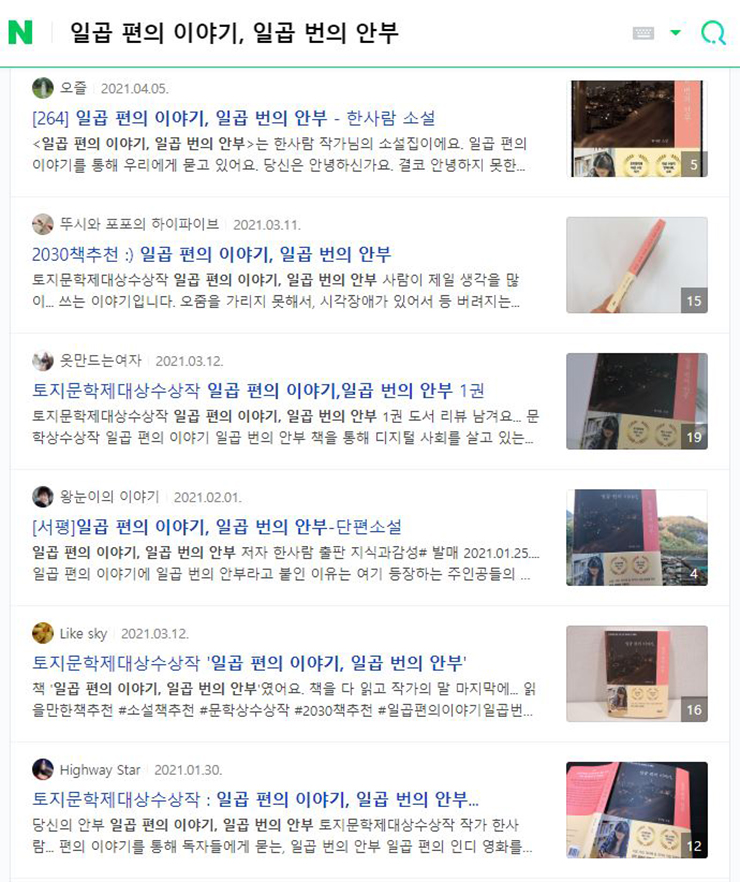Click 왕눈이의 이야기 profile avatar
740x882 pixels.
pos(43,497)
